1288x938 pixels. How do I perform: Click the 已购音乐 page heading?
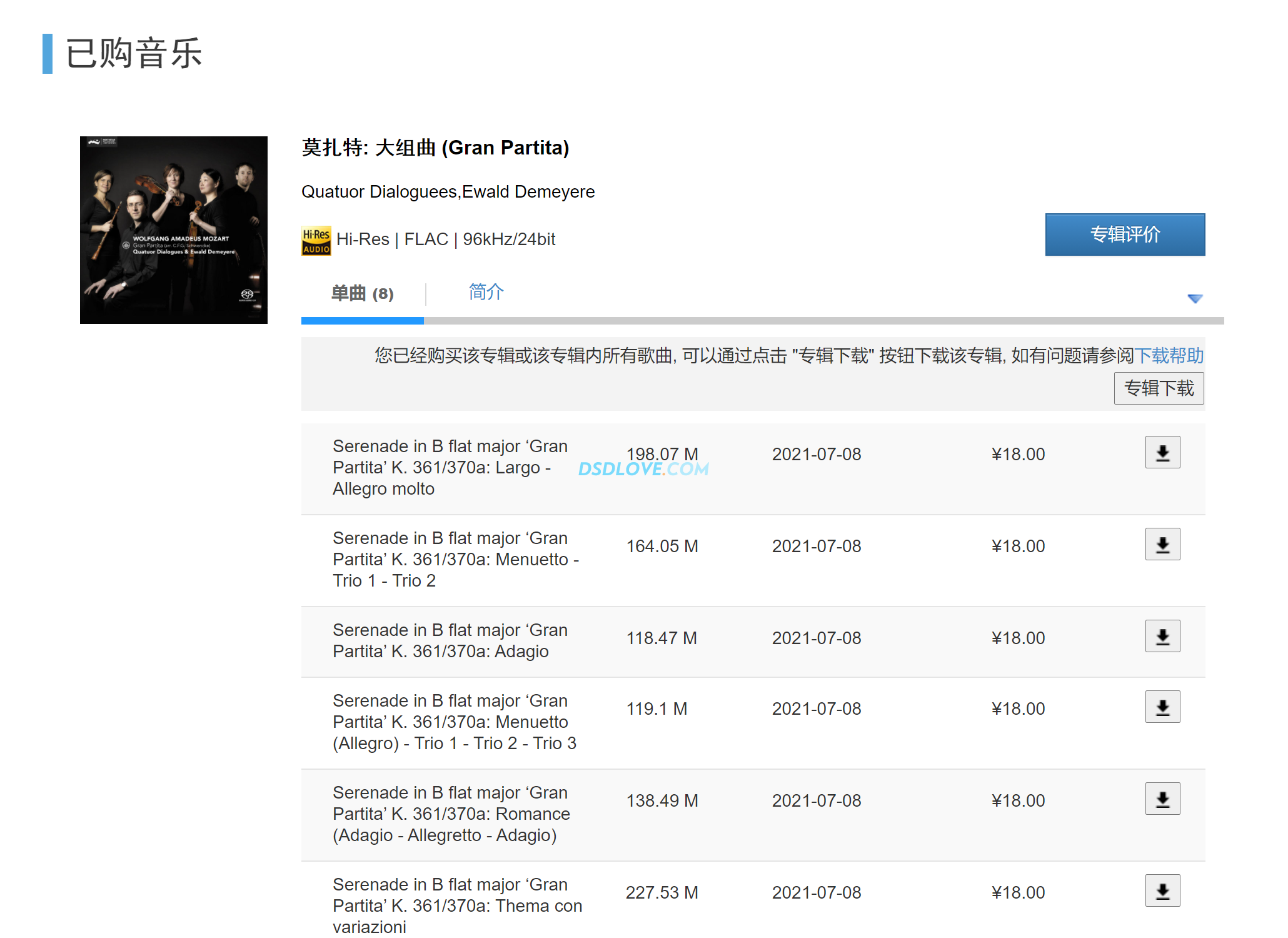pos(134,53)
